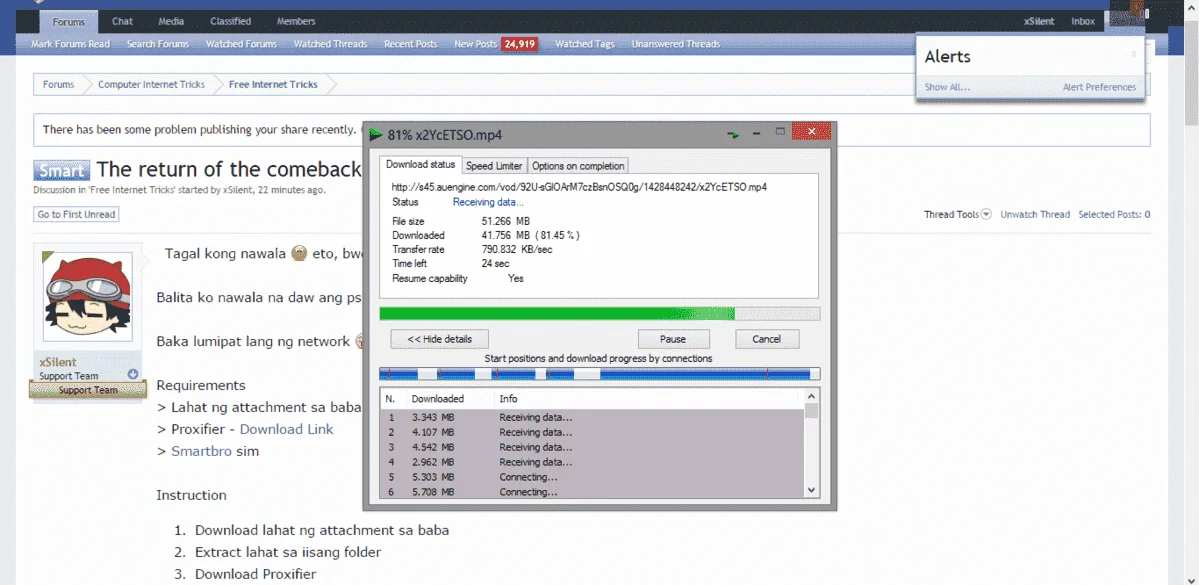Select connection row 1 with 3.343 MB
The height and width of the screenshot is (585, 1199).
(x=592, y=418)
